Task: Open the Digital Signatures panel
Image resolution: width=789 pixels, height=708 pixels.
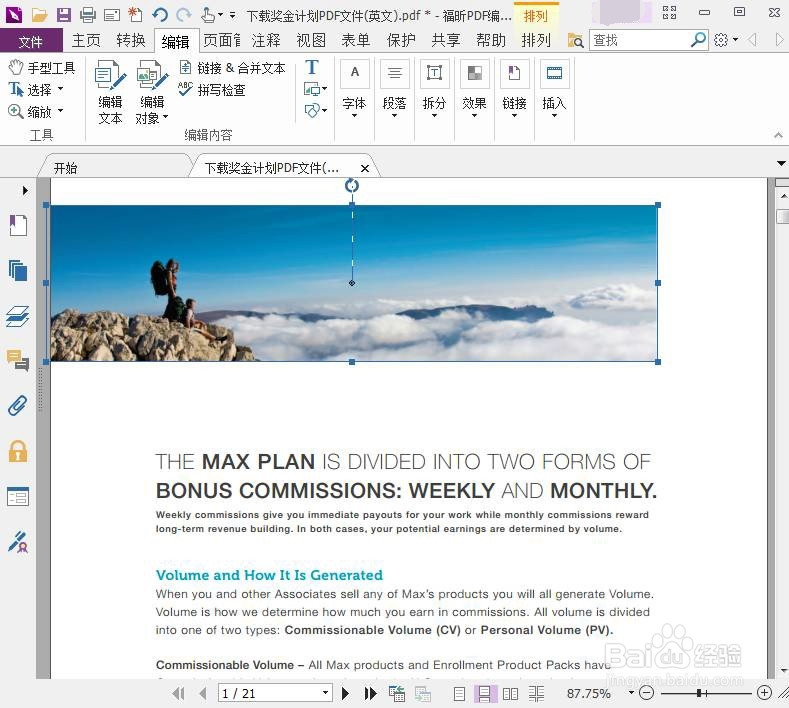Action: point(18,542)
